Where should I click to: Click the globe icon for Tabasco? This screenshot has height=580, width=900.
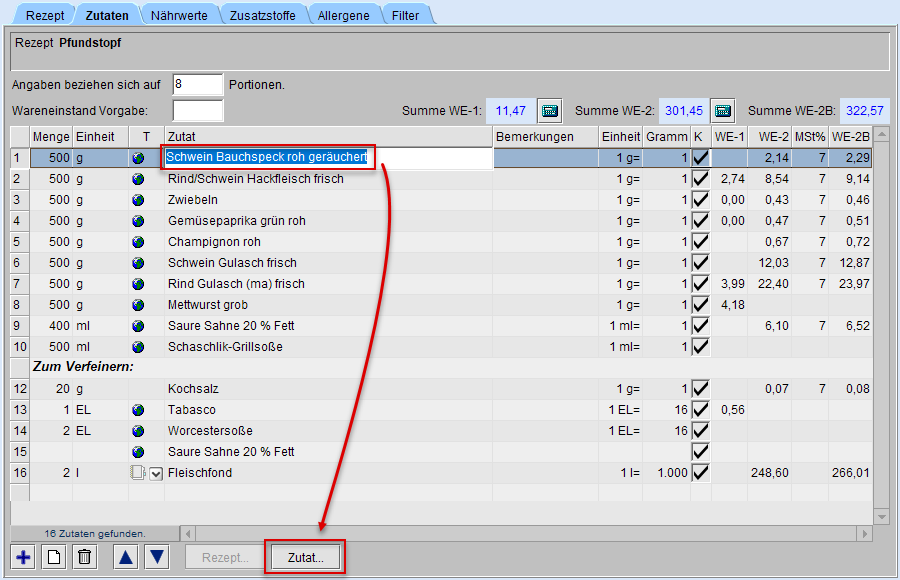point(138,410)
